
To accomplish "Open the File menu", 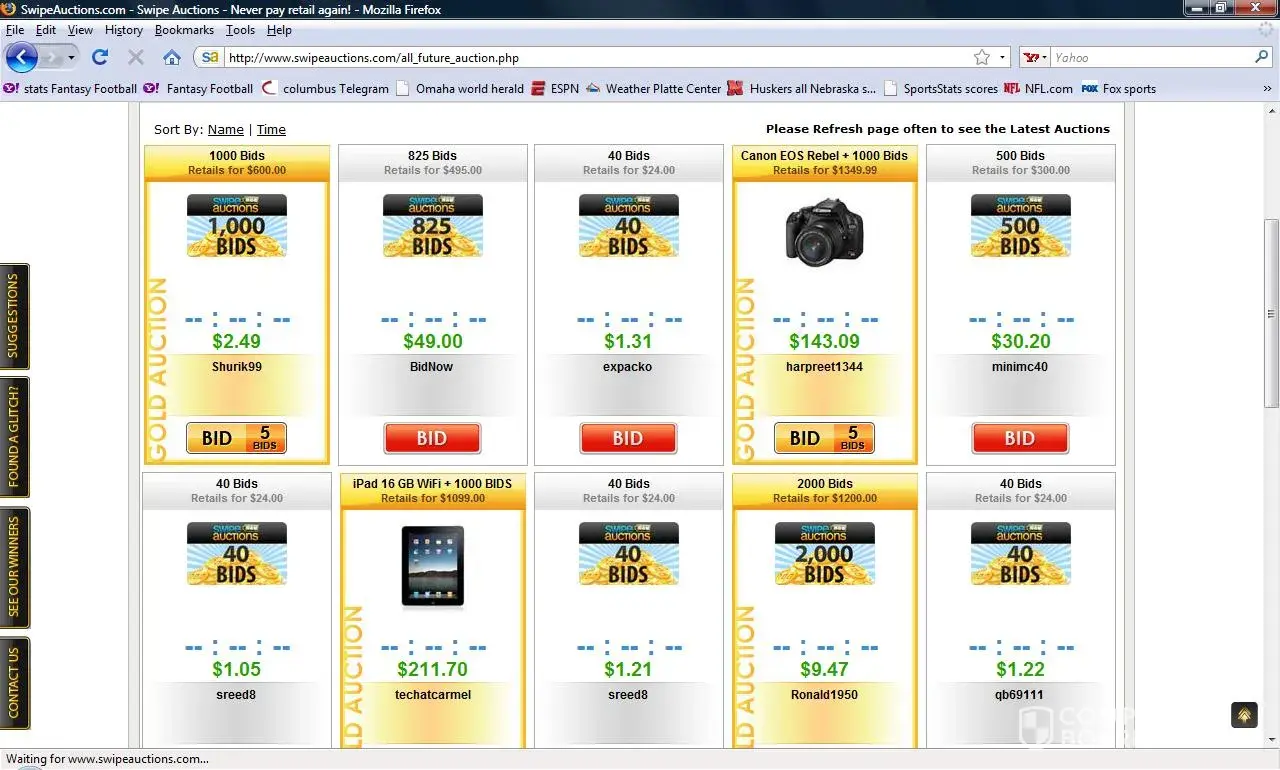I will 15,30.
